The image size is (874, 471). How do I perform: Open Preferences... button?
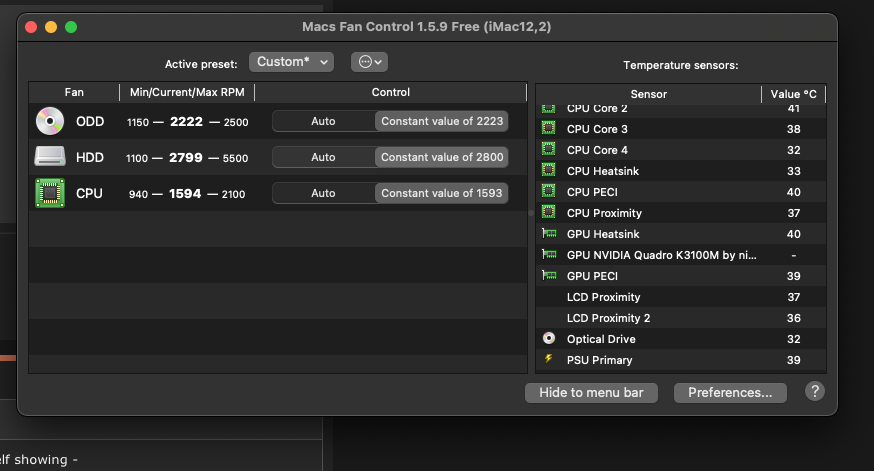[x=730, y=392]
